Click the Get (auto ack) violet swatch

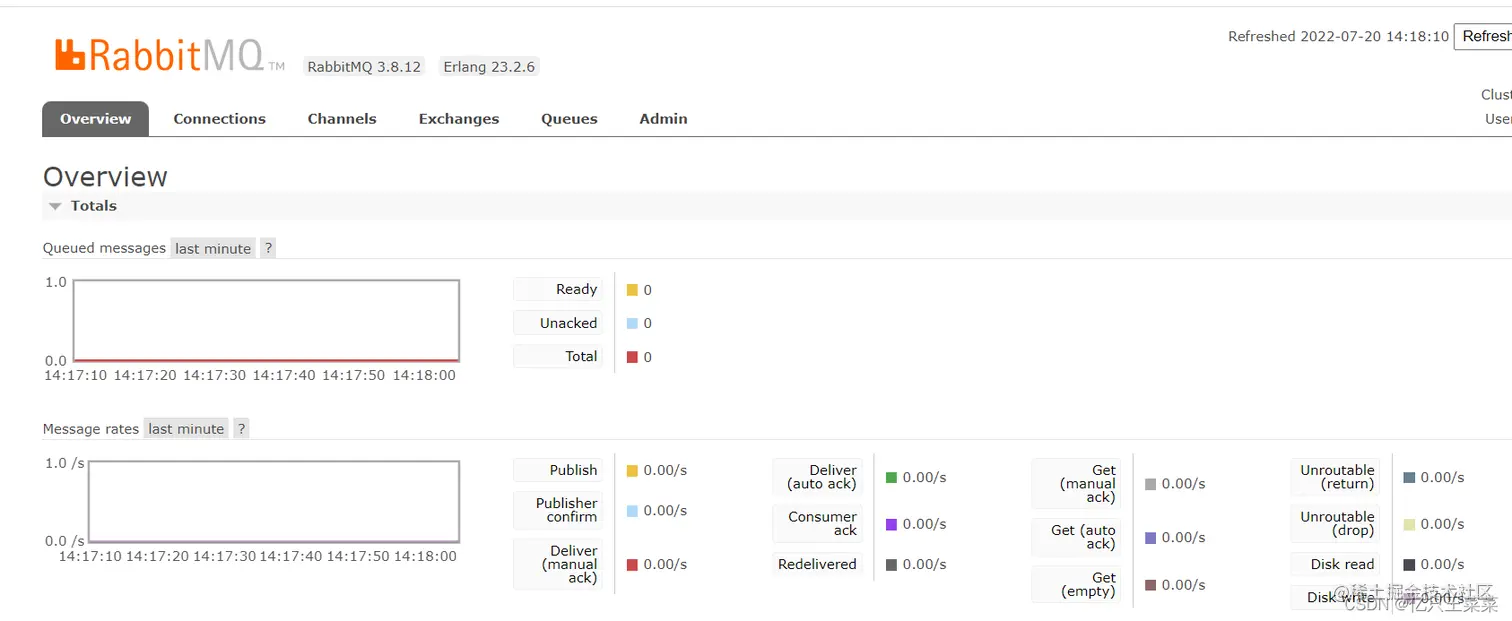(x=1150, y=537)
